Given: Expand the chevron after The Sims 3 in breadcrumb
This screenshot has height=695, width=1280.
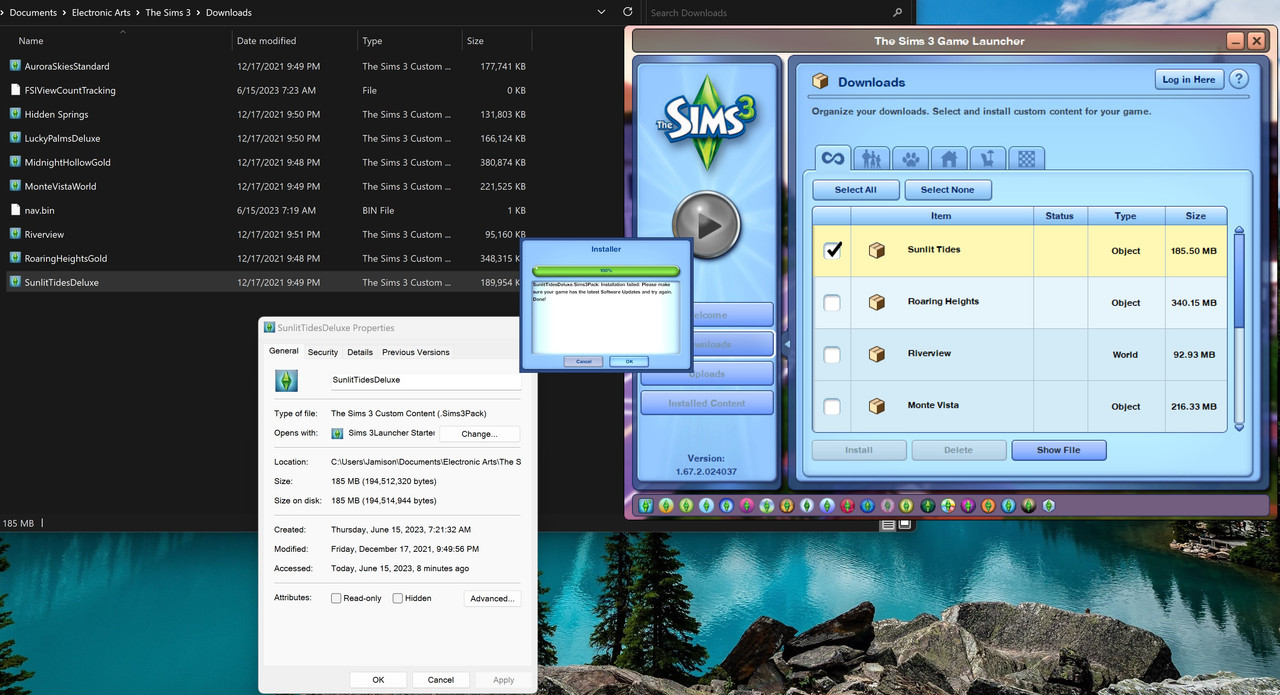Looking at the screenshot, I should pos(199,13).
